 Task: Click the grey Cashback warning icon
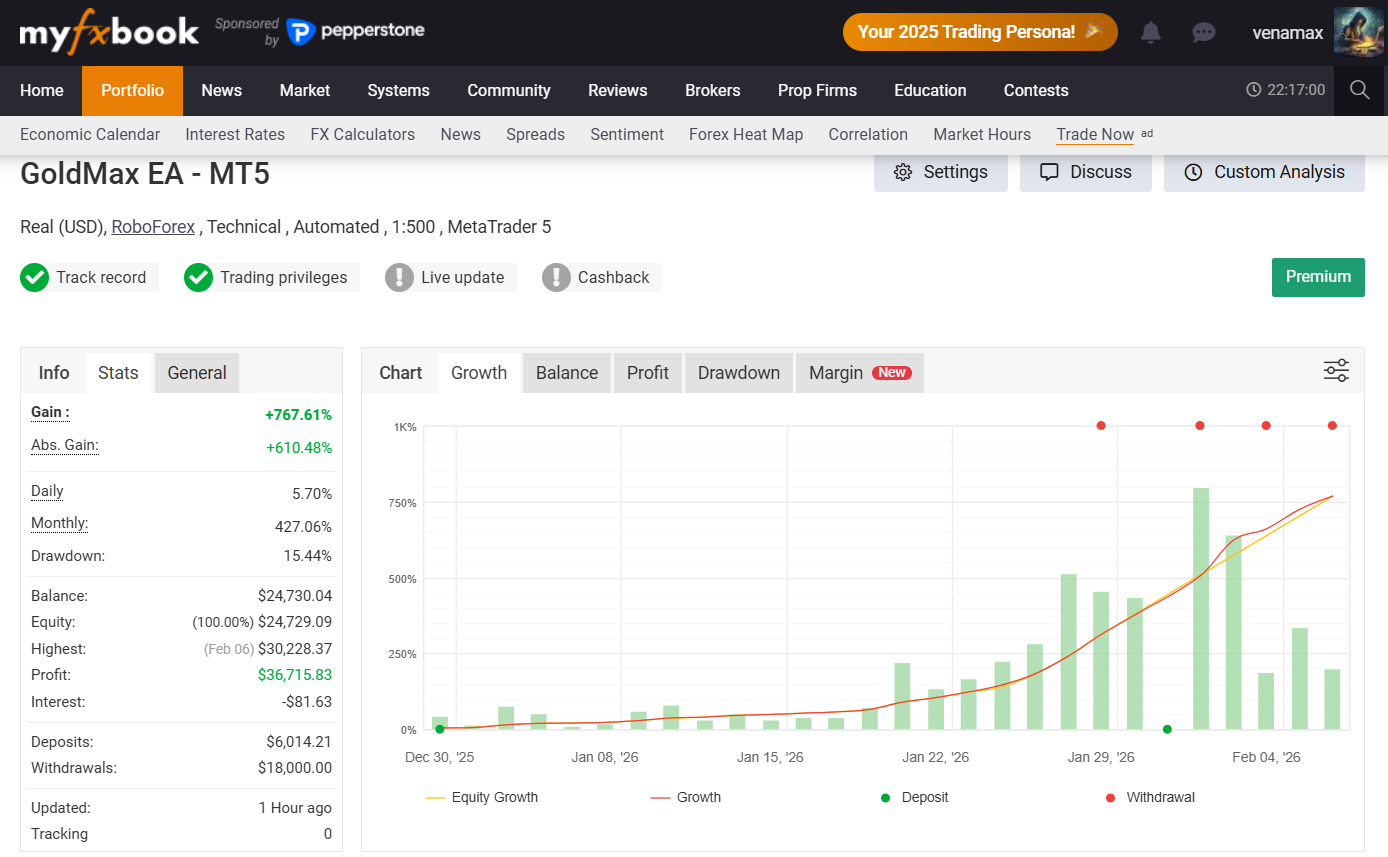tap(556, 277)
